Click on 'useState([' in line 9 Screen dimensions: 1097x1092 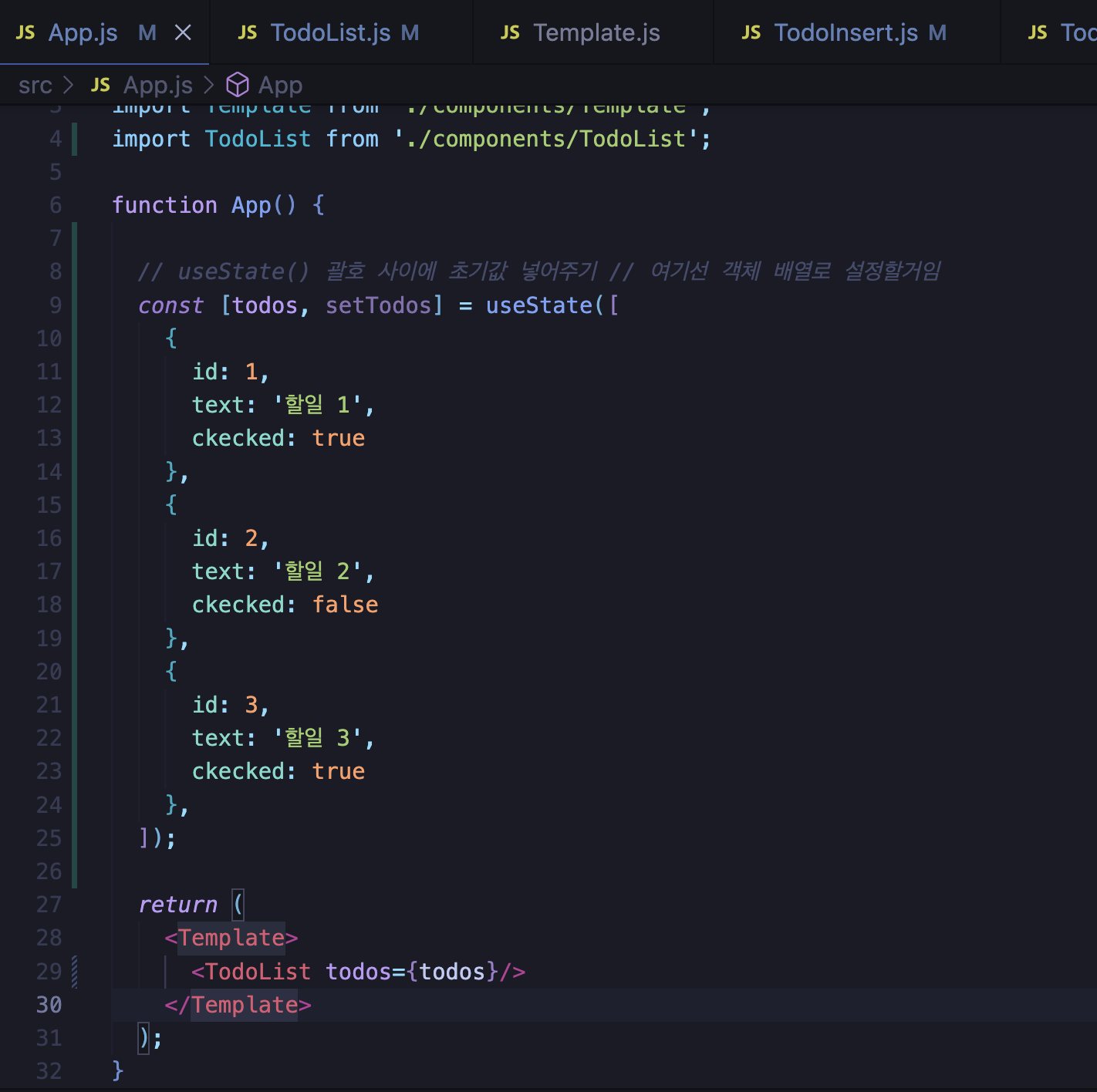point(552,305)
